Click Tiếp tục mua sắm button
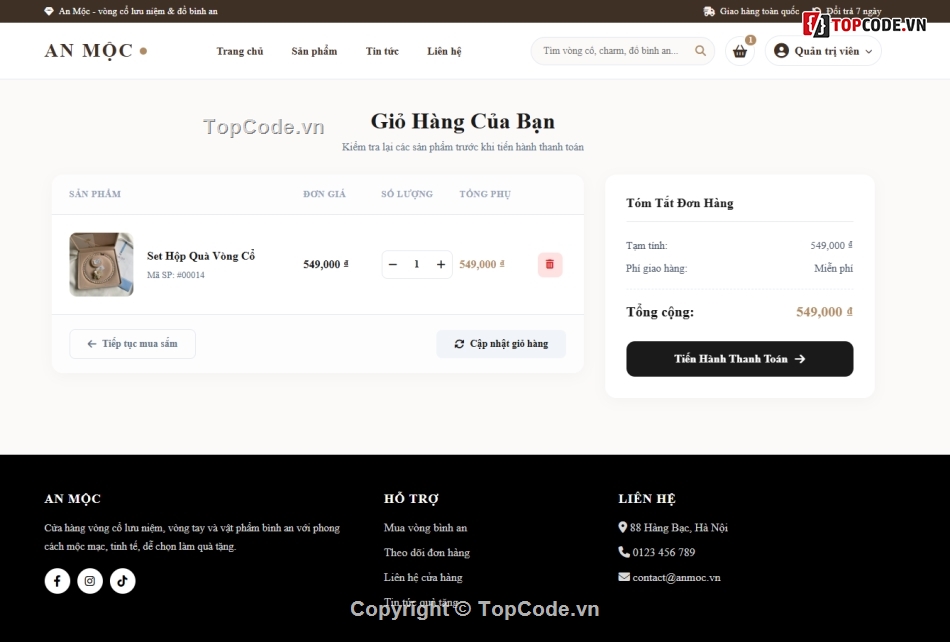This screenshot has width=950, height=642. tap(133, 344)
